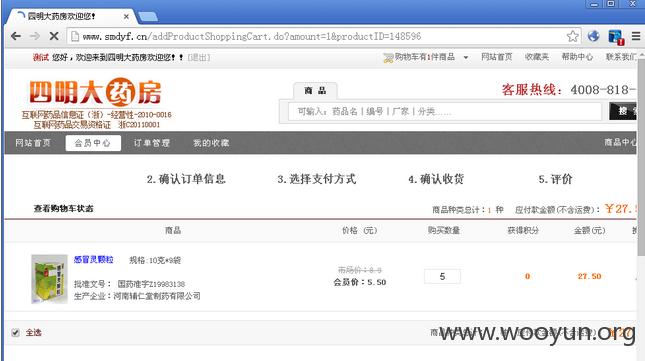
Task: Click the 四明大药房 logo
Action: pyautogui.click(x=96, y=92)
